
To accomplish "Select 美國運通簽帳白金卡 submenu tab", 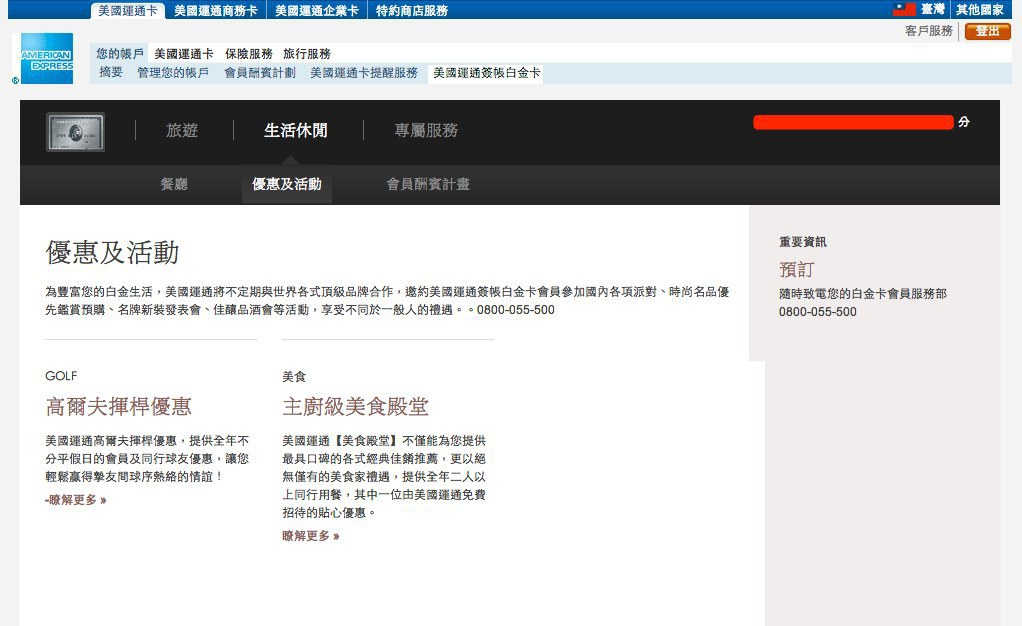I will click(x=486, y=73).
